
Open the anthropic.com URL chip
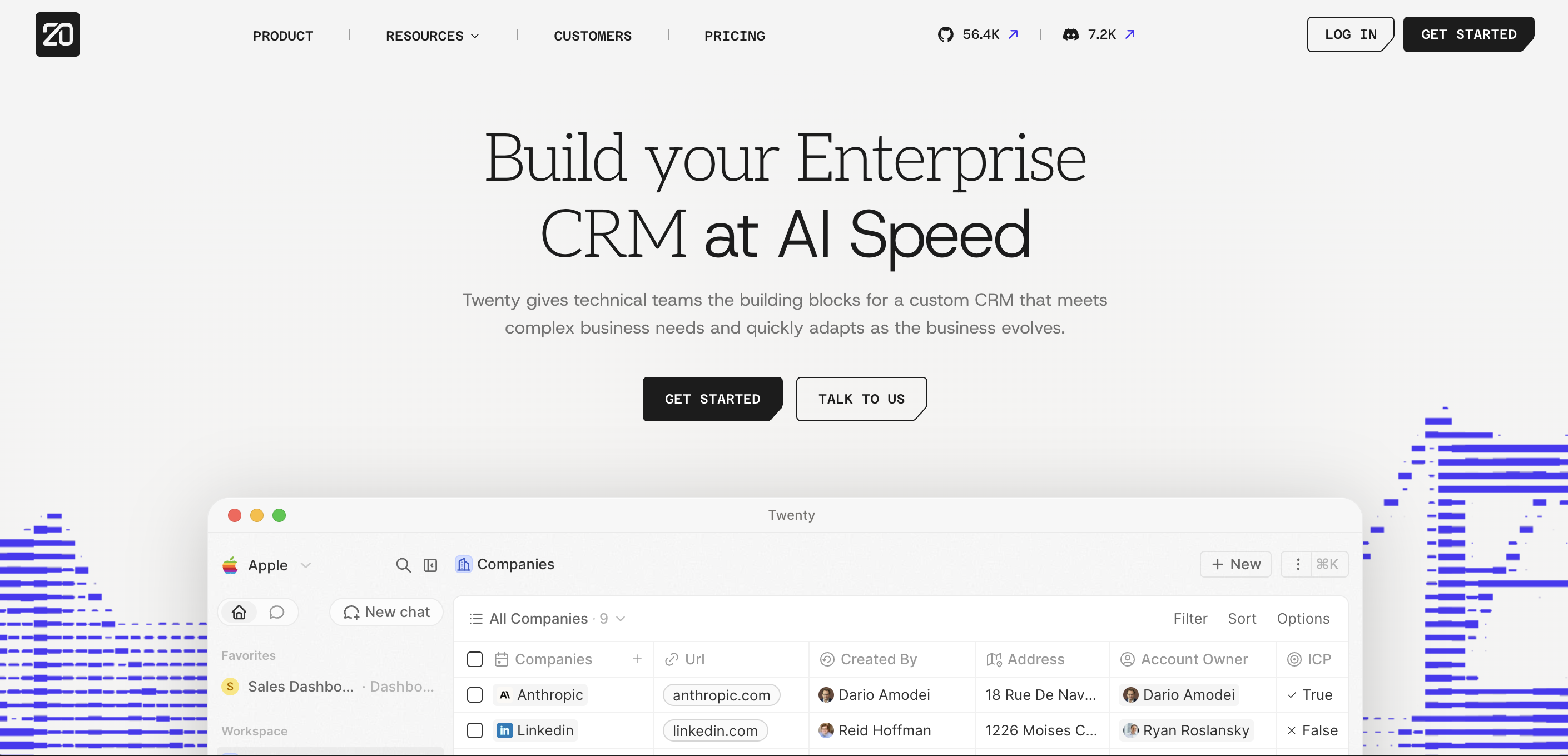721,695
